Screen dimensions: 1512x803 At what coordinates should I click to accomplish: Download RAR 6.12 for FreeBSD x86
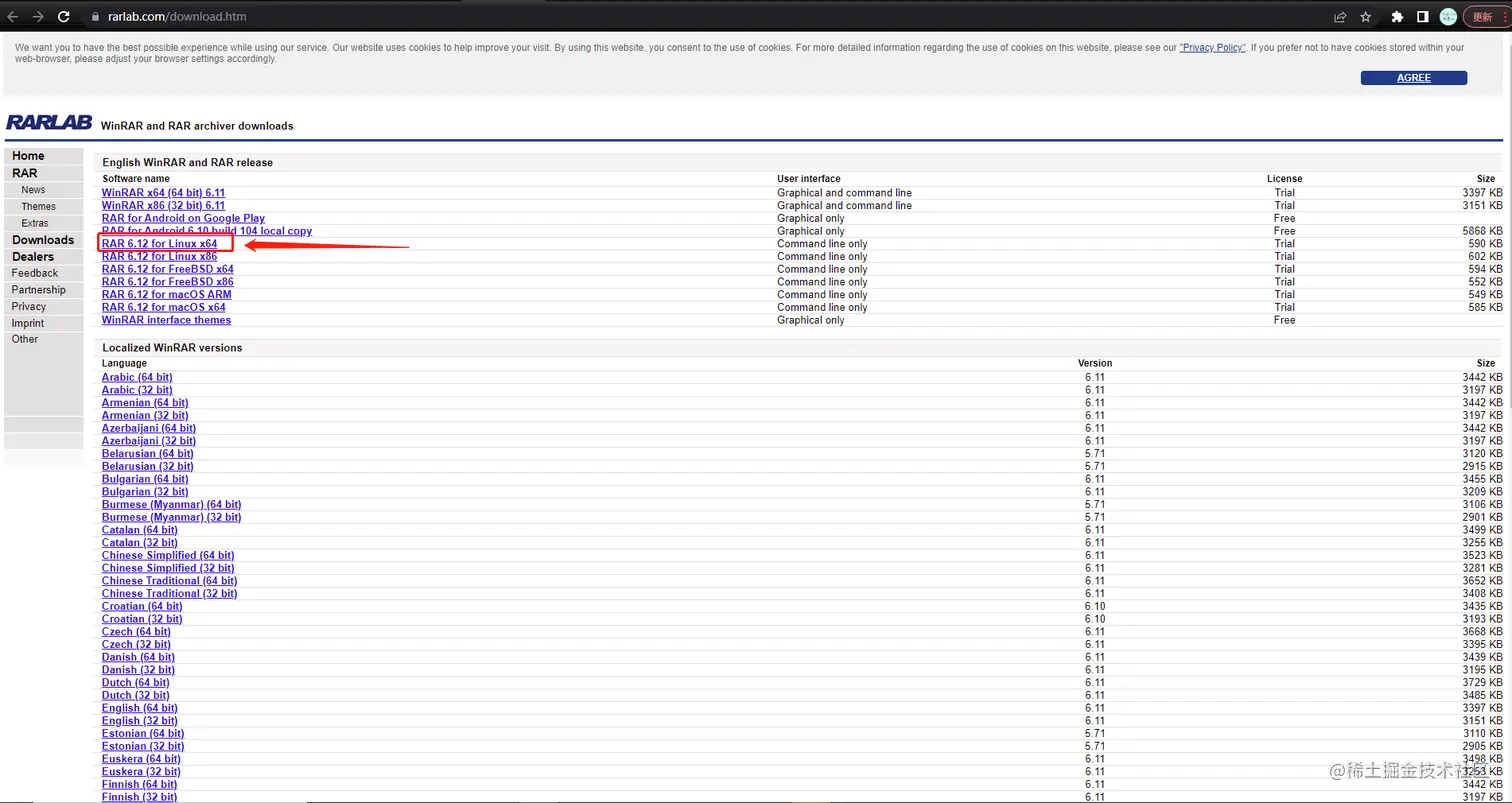pos(167,282)
